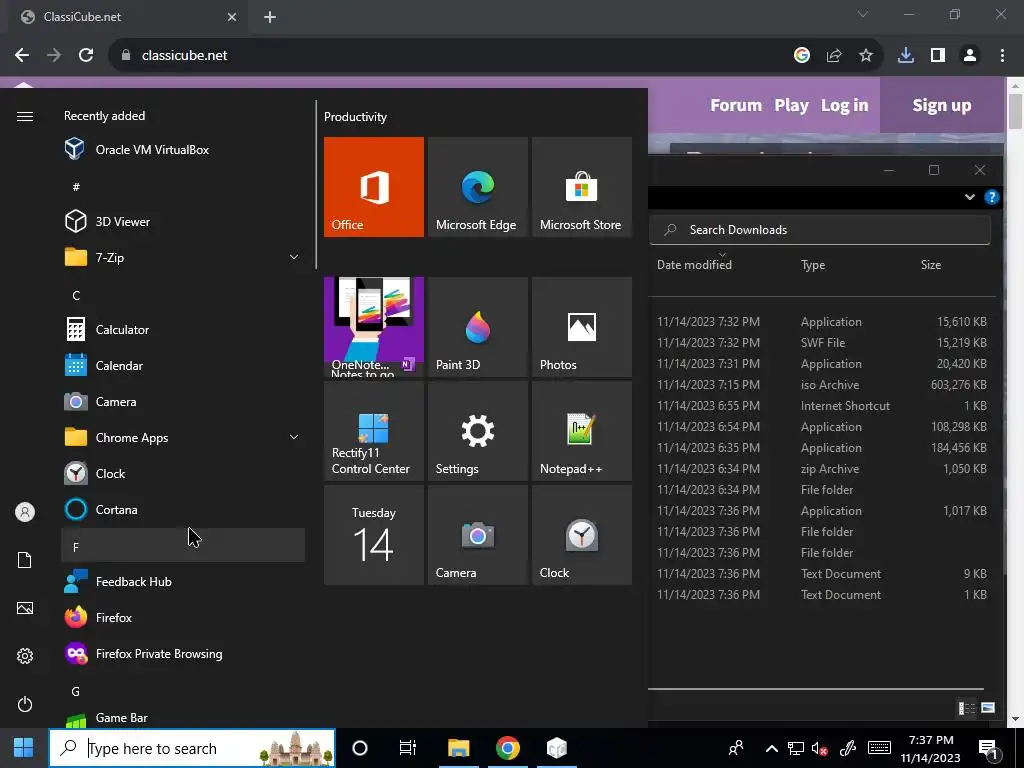This screenshot has width=1024, height=768.
Task: Open Documents from the Start sidebar
Action: point(25,560)
